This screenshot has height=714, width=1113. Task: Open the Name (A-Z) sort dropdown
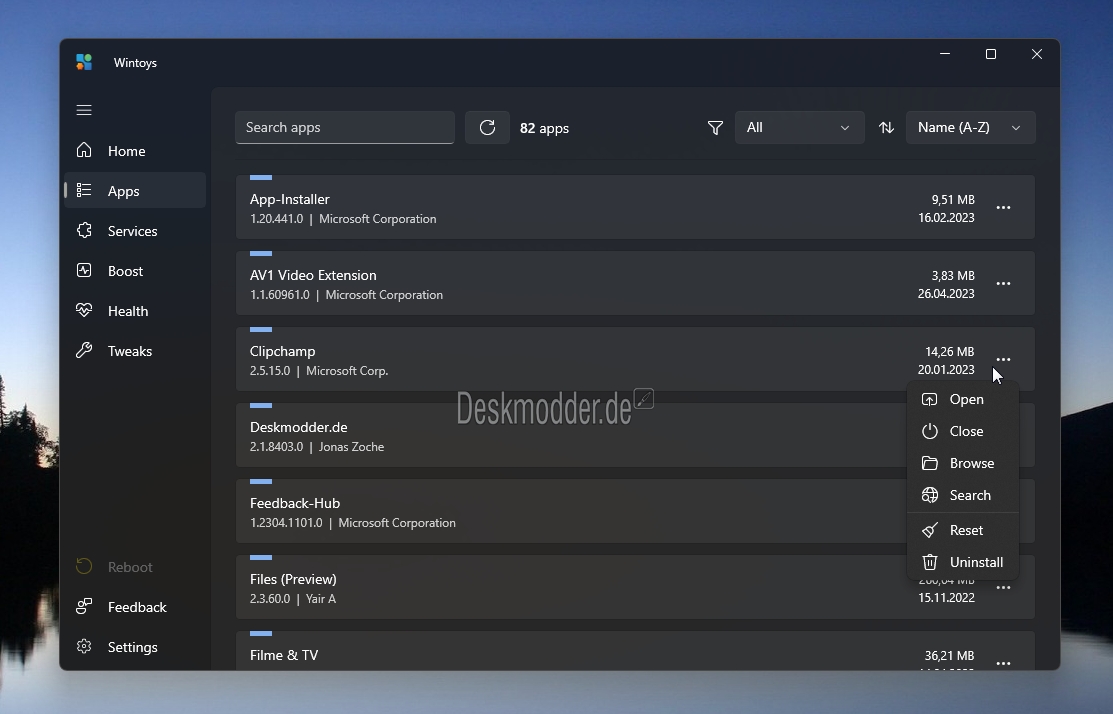point(970,128)
